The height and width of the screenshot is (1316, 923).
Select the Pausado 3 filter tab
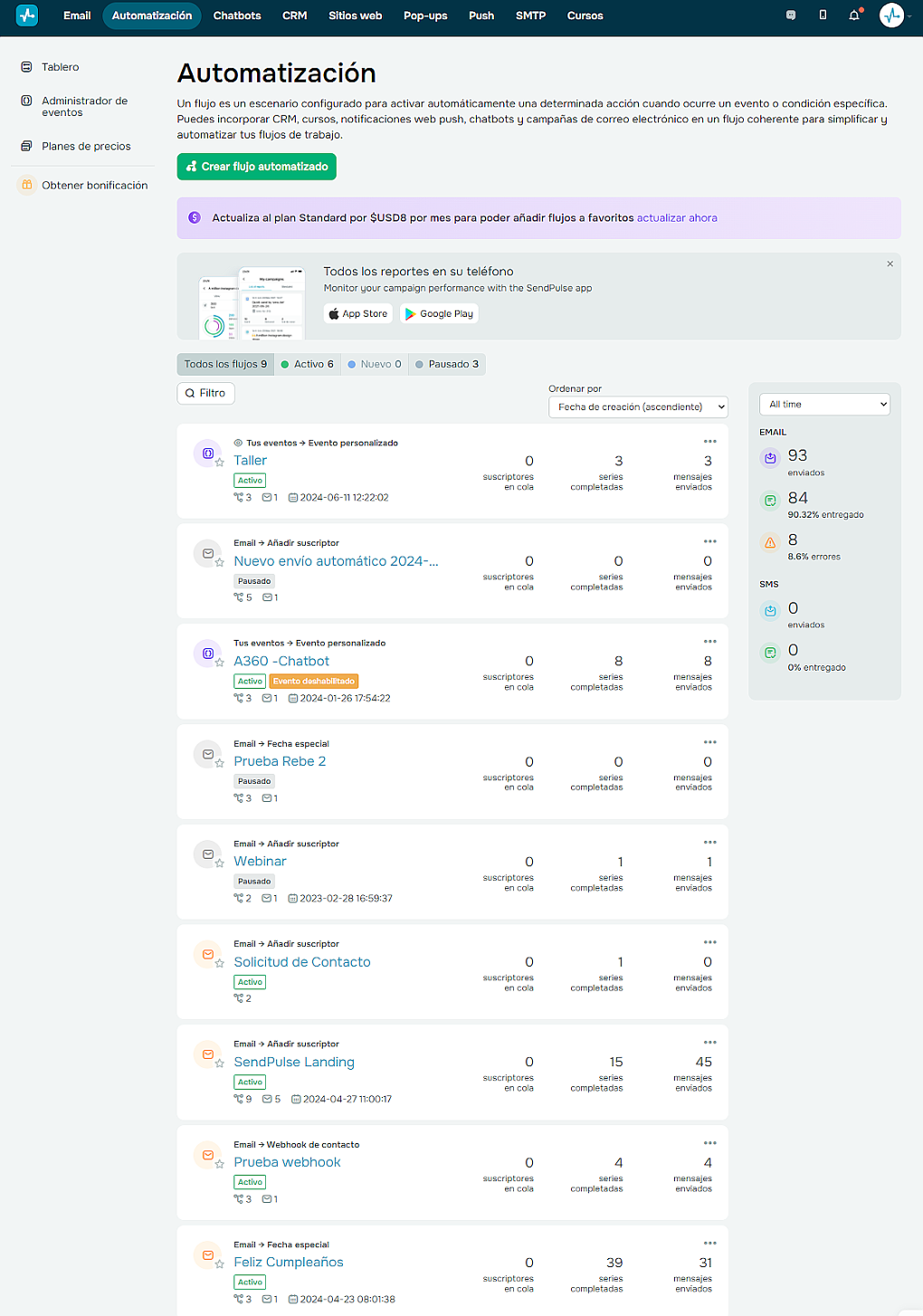(446, 364)
